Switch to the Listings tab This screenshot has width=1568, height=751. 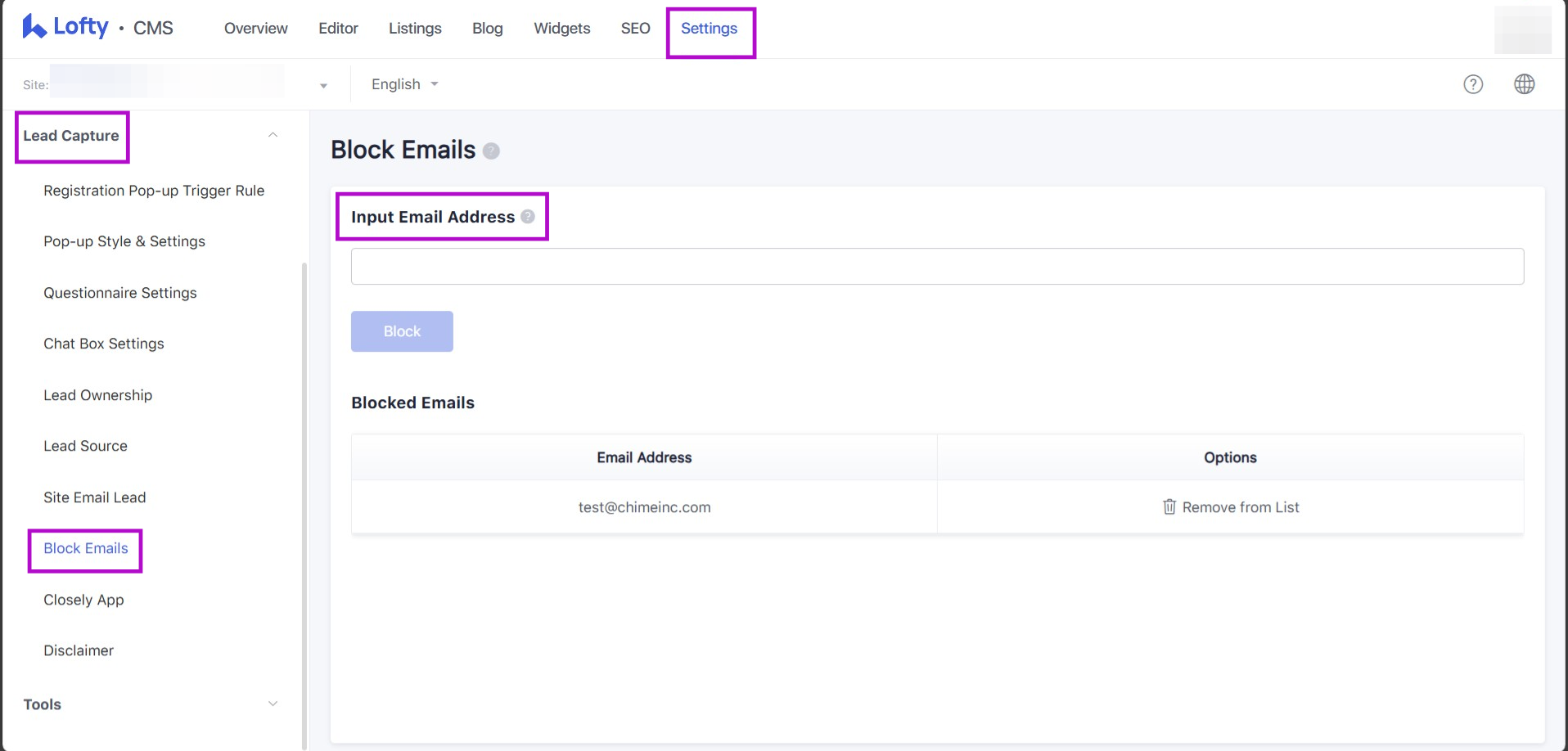pos(415,29)
